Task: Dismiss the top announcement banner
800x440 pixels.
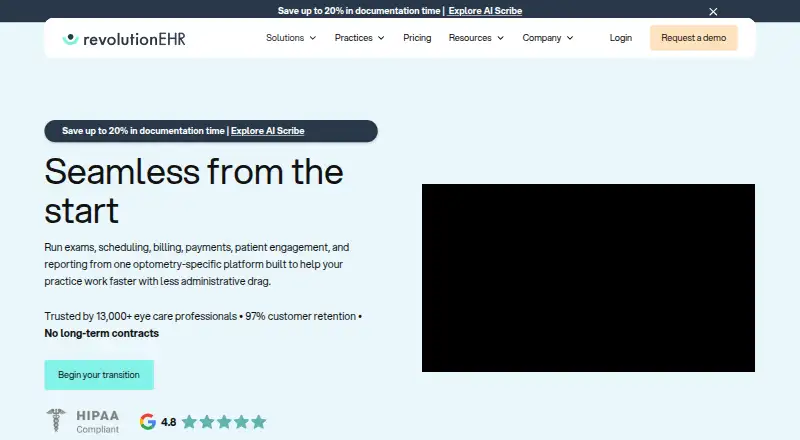Action: 713,12
